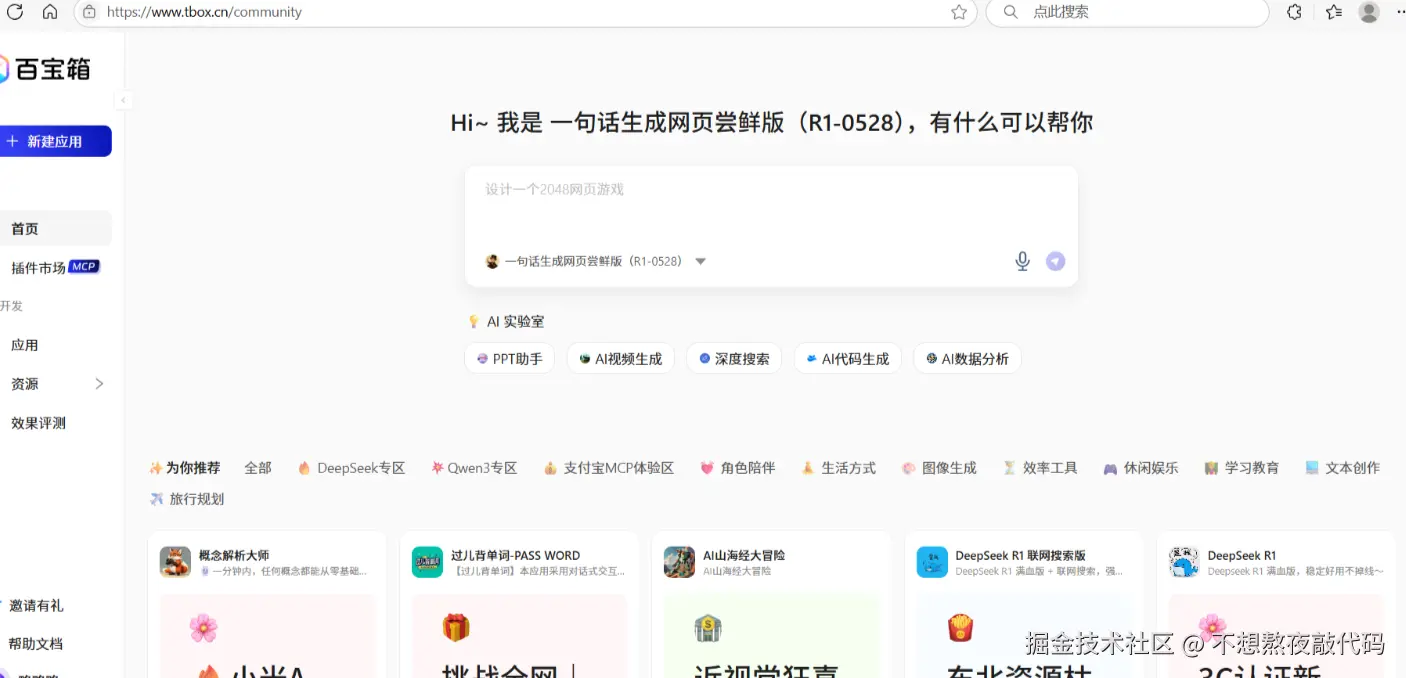Click the 概念解析大师 fox app icon
Screen dimensions: 1406x678
175,562
